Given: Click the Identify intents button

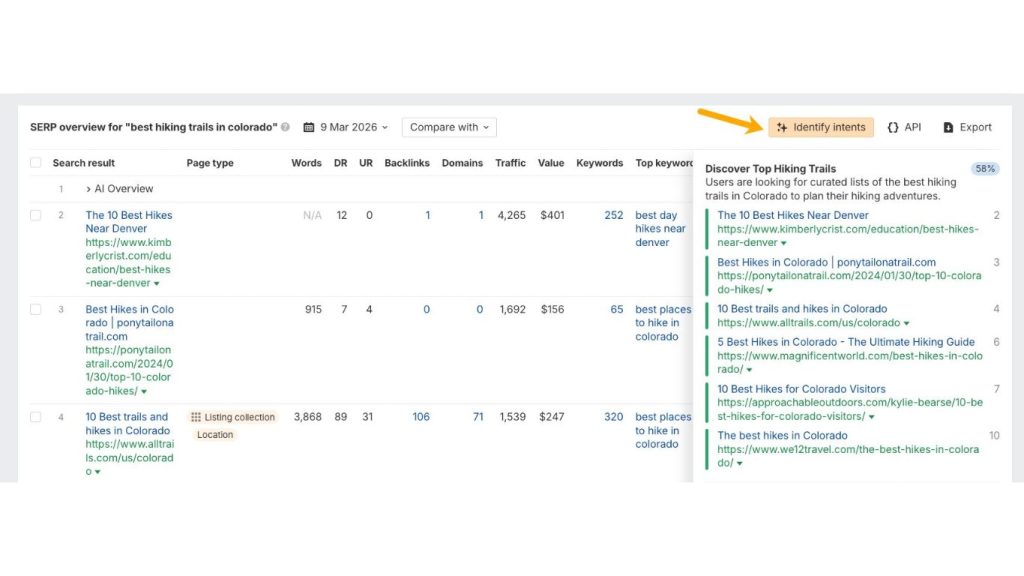Looking at the screenshot, I should click(x=821, y=127).
